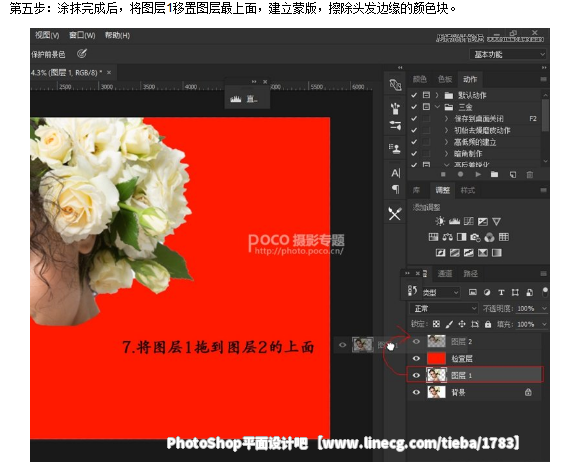This screenshot has width=575, height=462.
Task: Add a Curves adjustment
Action: 469,221
